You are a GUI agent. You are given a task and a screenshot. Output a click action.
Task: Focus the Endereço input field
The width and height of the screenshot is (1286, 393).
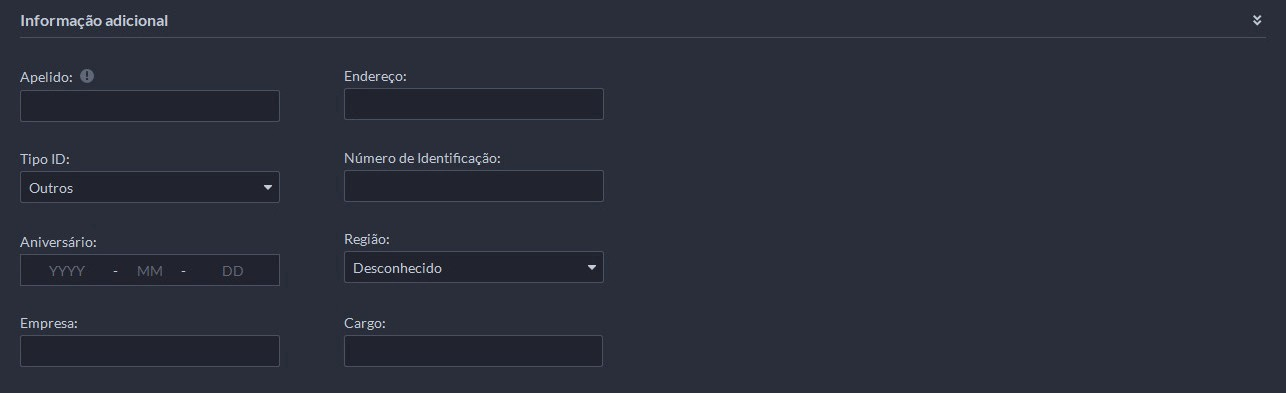pos(474,104)
